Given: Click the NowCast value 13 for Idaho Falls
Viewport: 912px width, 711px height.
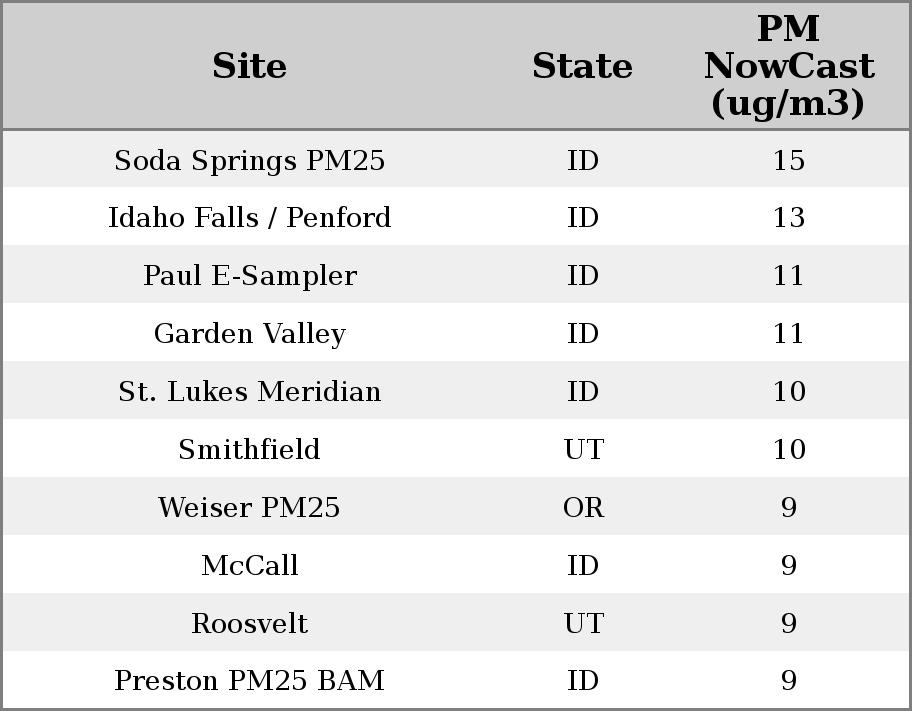Looking at the screenshot, I should click(788, 218).
